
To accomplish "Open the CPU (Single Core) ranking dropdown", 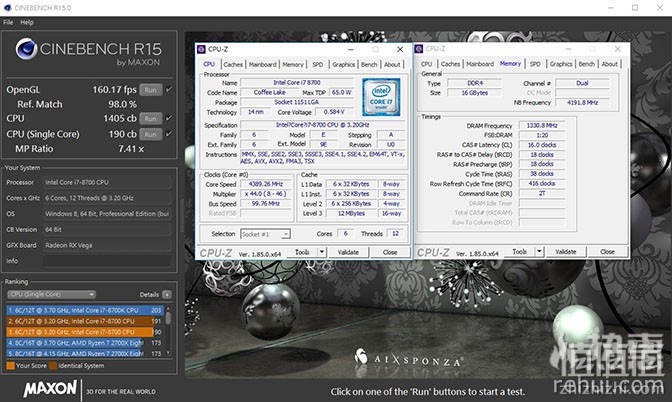I will point(51,294).
